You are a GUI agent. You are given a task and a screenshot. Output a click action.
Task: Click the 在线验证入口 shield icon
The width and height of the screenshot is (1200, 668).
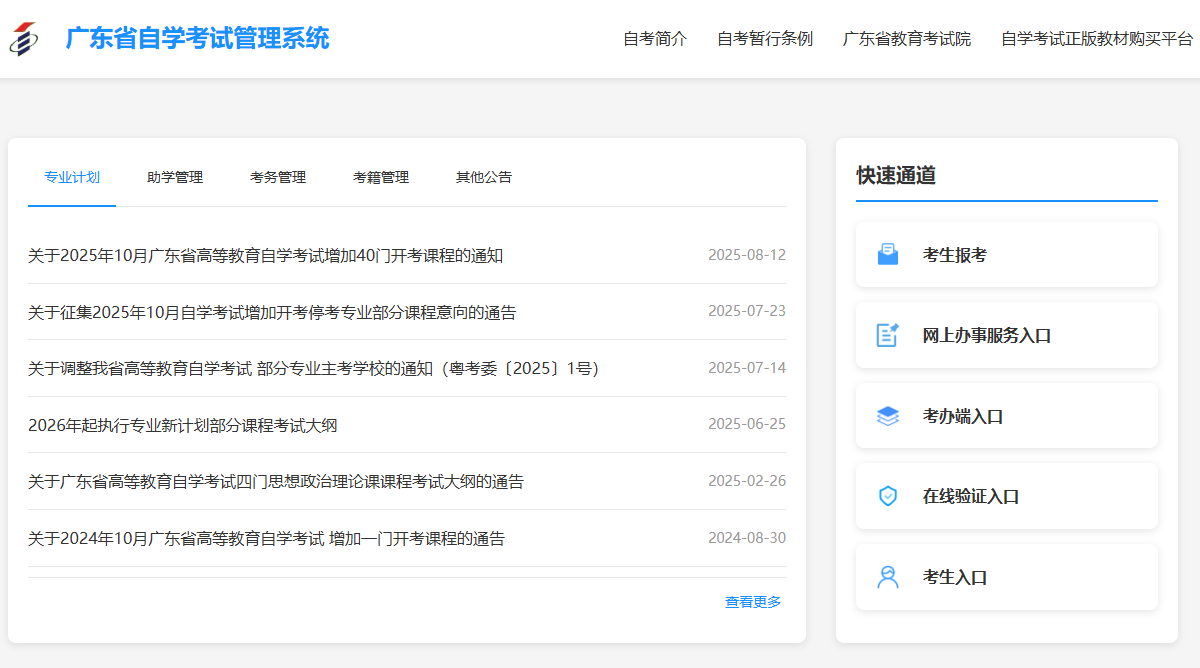887,496
